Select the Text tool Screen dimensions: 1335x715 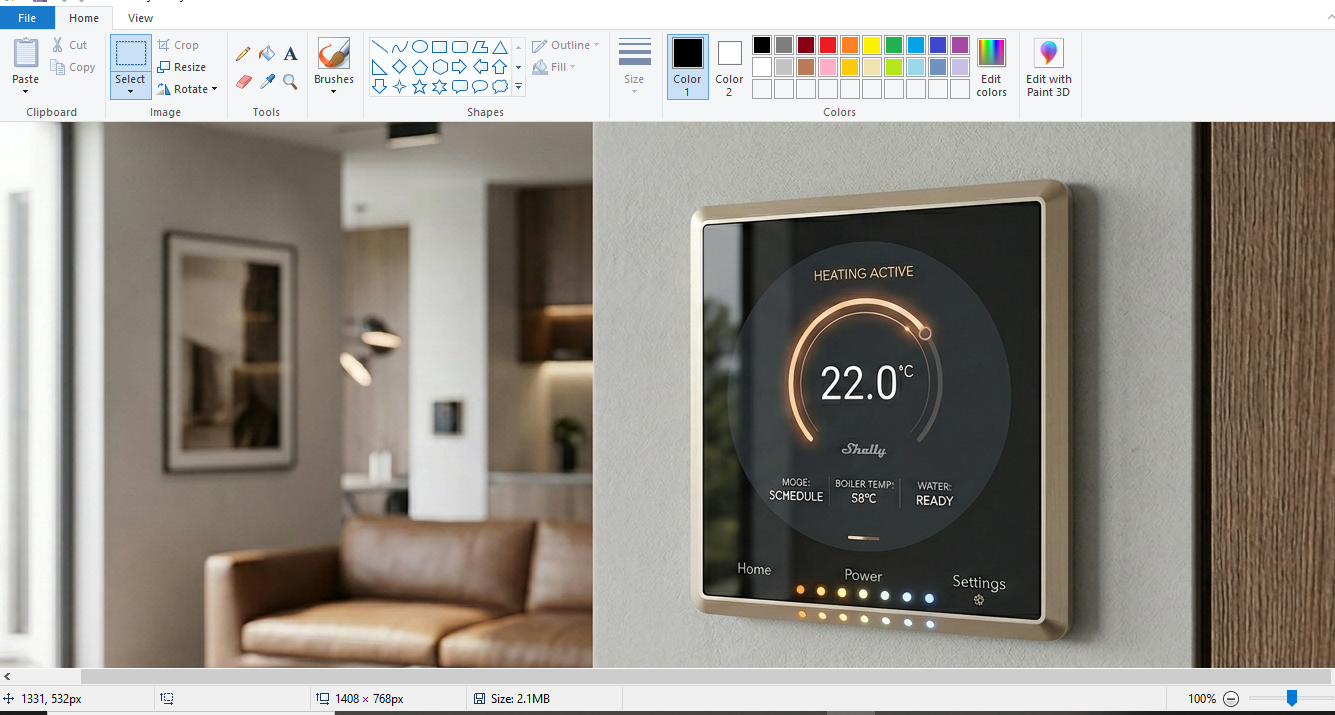coord(290,54)
